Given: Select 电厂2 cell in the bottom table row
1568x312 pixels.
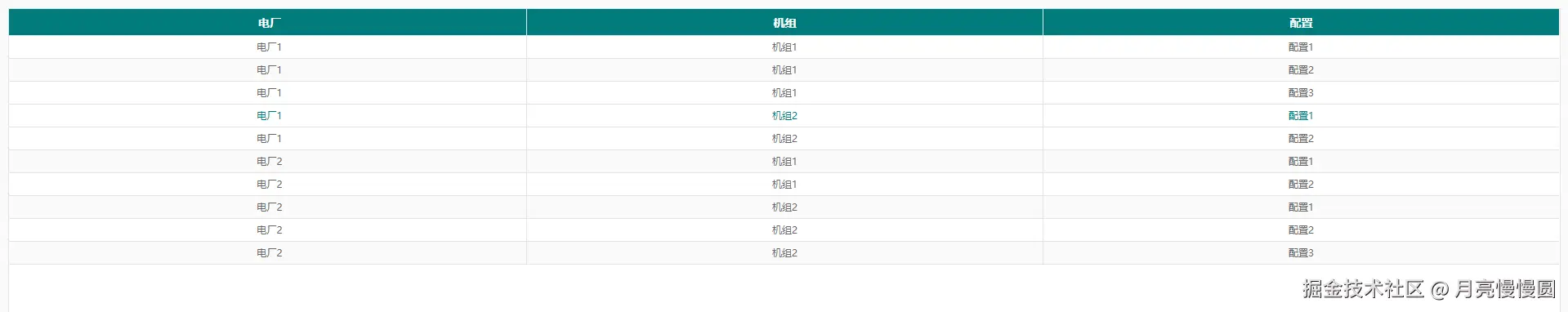Looking at the screenshot, I should 269,253.
